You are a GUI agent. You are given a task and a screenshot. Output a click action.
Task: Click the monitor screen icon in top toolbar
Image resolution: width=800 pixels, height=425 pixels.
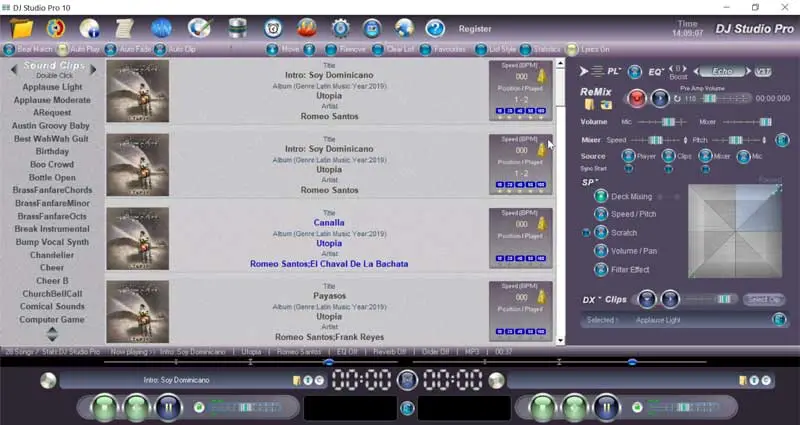click(x=372, y=29)
